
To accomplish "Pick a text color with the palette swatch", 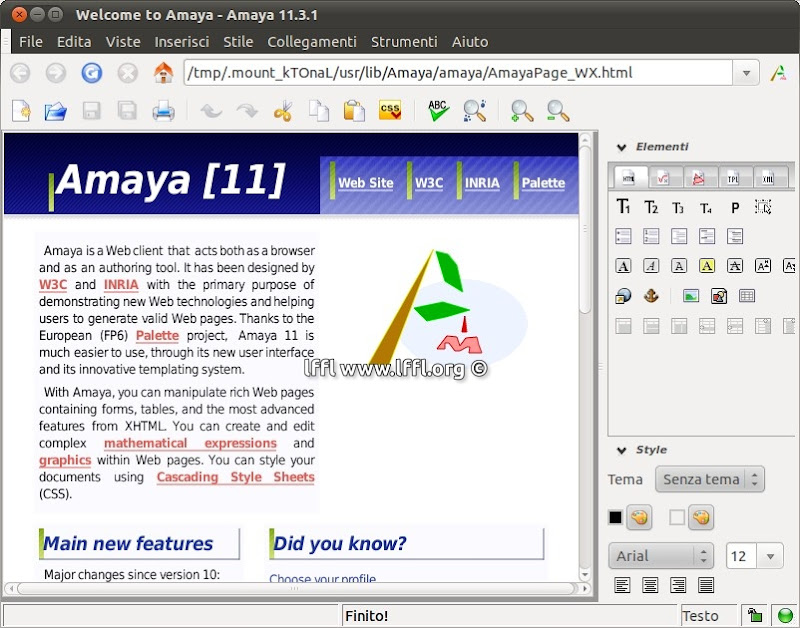I will (638, 518).
